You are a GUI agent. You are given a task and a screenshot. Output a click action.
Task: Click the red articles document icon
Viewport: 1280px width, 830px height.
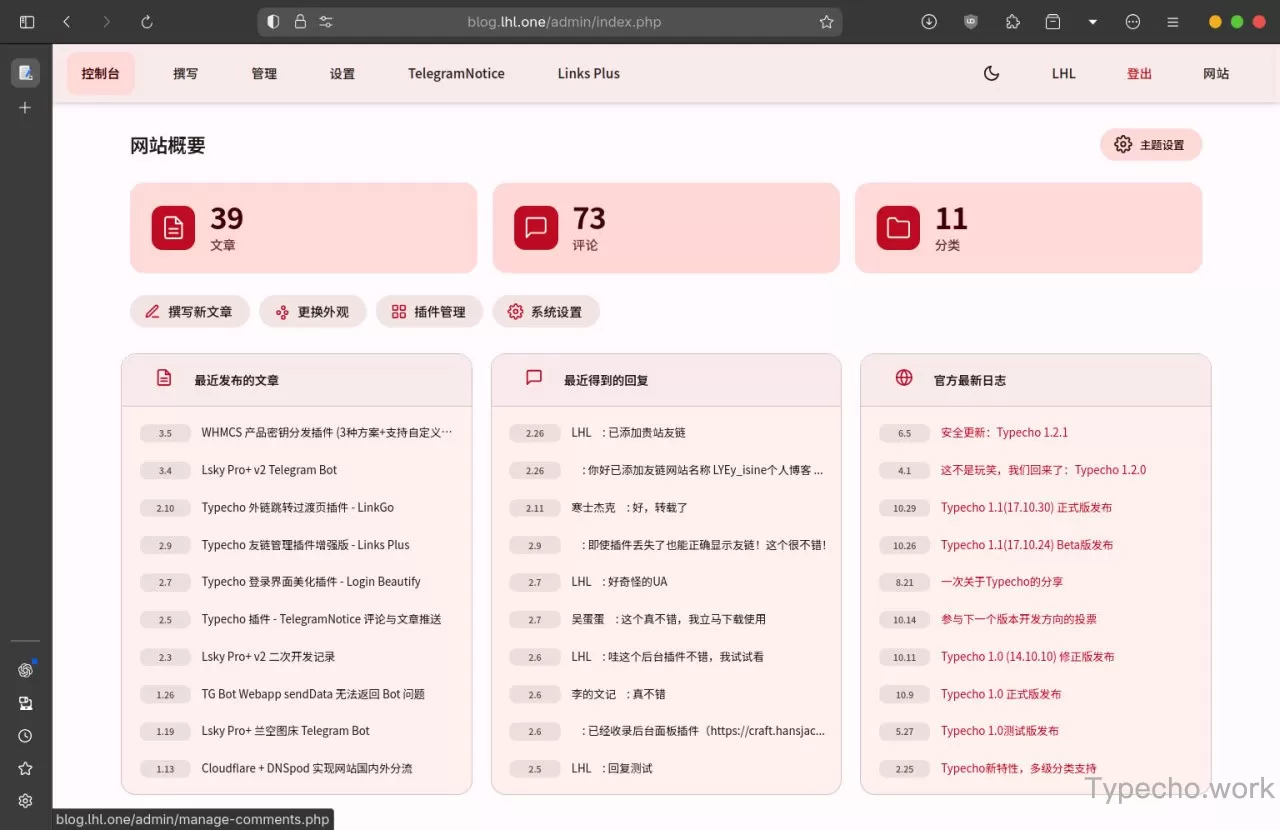173,228
